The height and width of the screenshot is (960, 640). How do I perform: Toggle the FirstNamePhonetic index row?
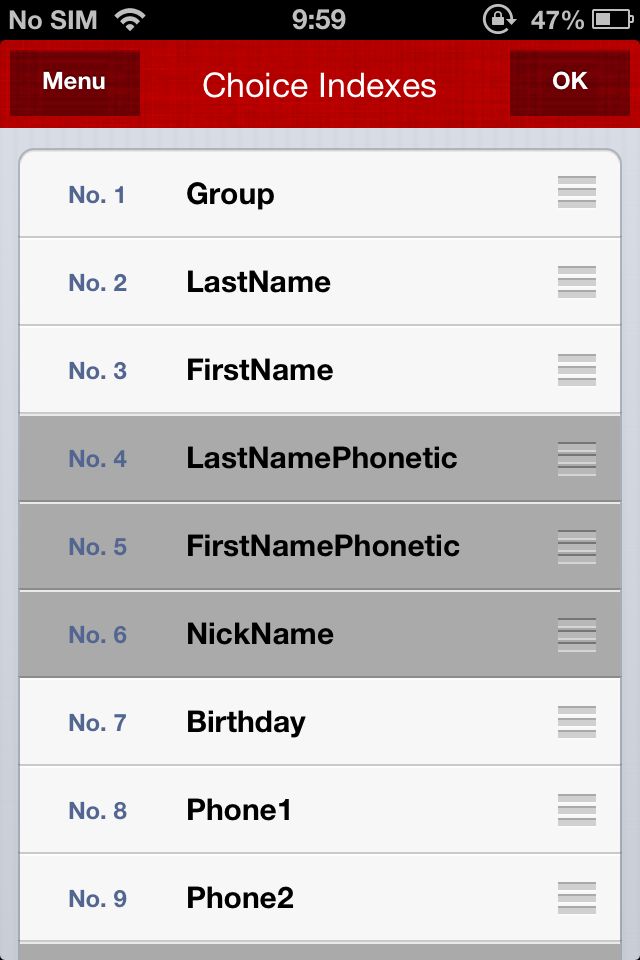coord(320,547)
